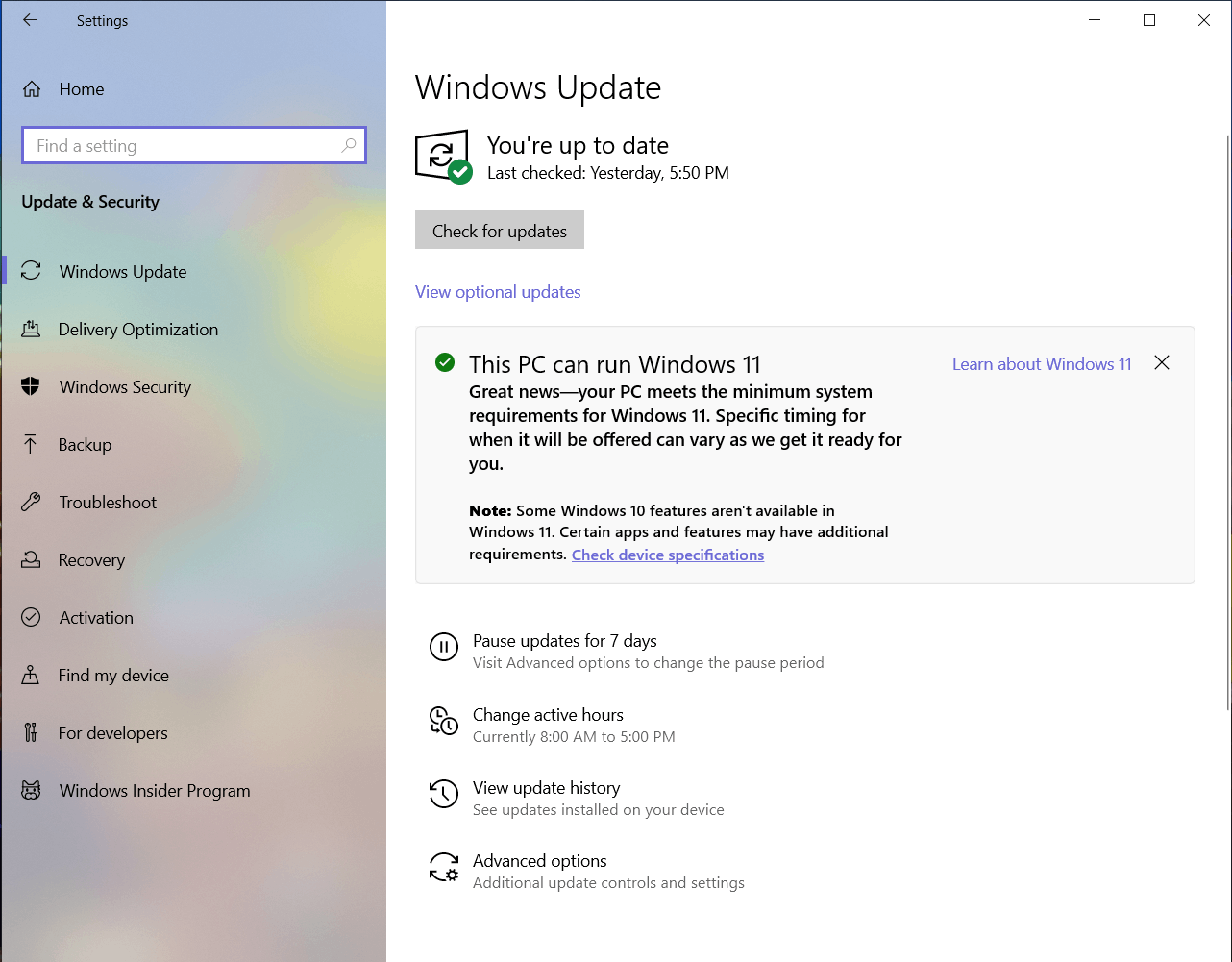1232x962 pixels.
Task: Click the View update history icon
Action: coord(443,794)
